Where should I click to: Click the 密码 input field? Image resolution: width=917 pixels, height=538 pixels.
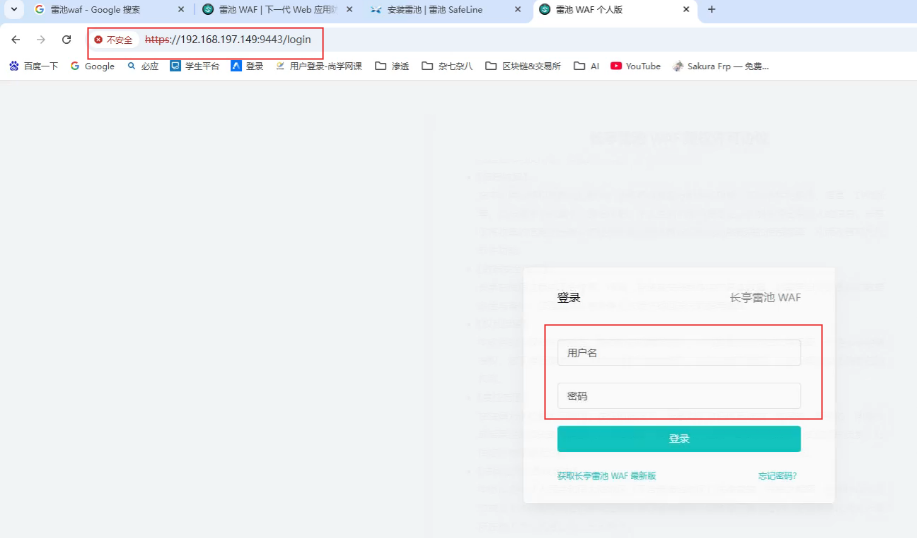coord(679,396)
